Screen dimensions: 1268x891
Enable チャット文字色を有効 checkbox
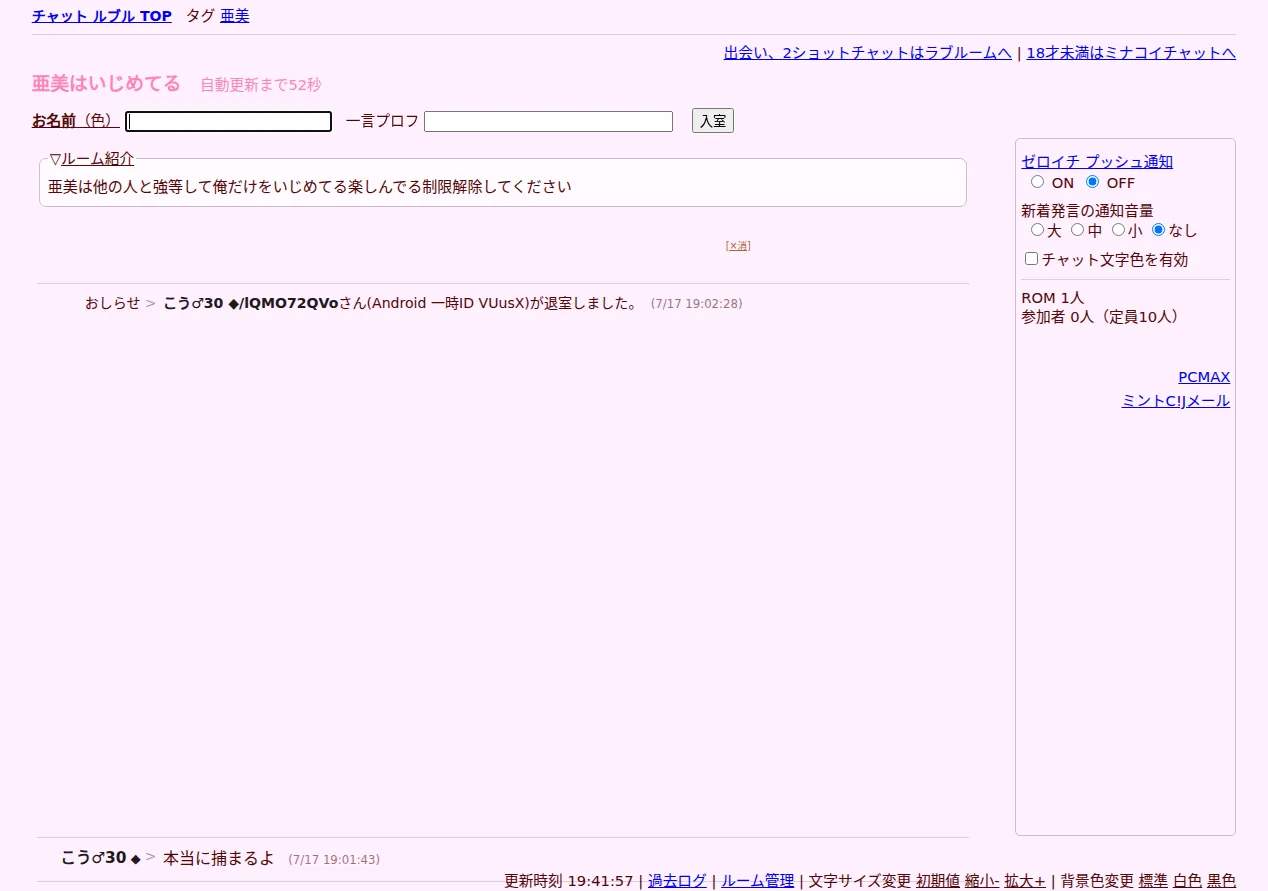point(1032,259)
